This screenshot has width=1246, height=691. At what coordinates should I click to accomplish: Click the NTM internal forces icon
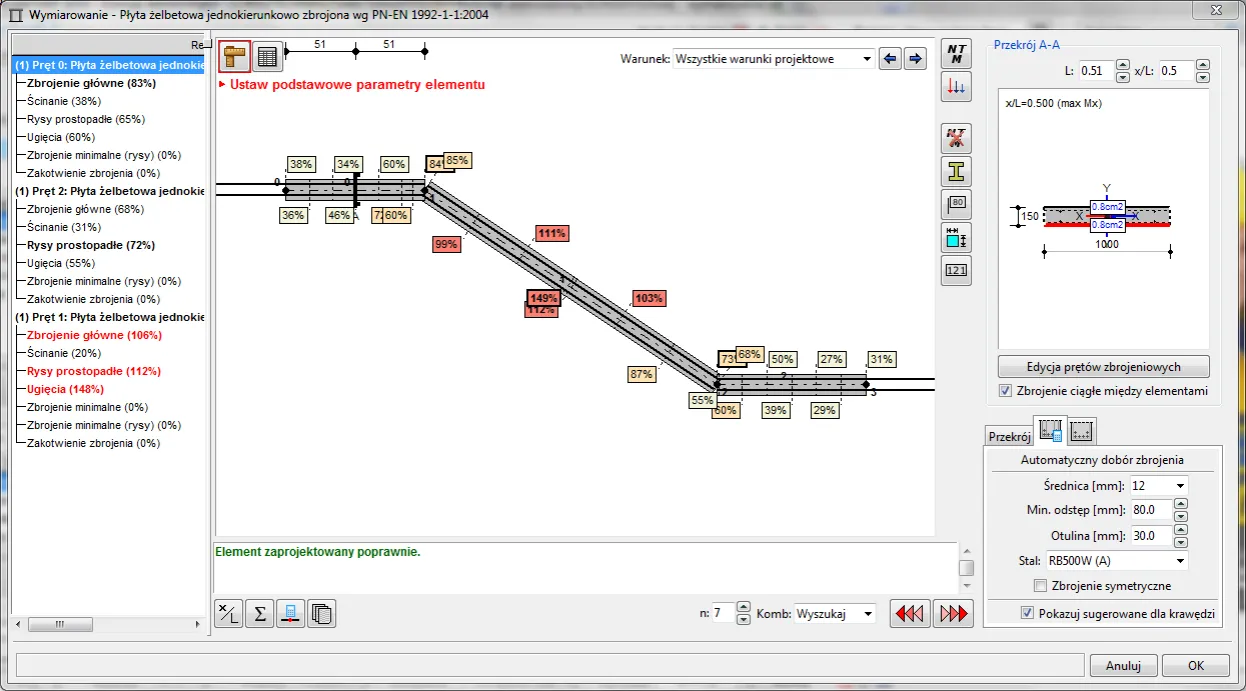957,54
